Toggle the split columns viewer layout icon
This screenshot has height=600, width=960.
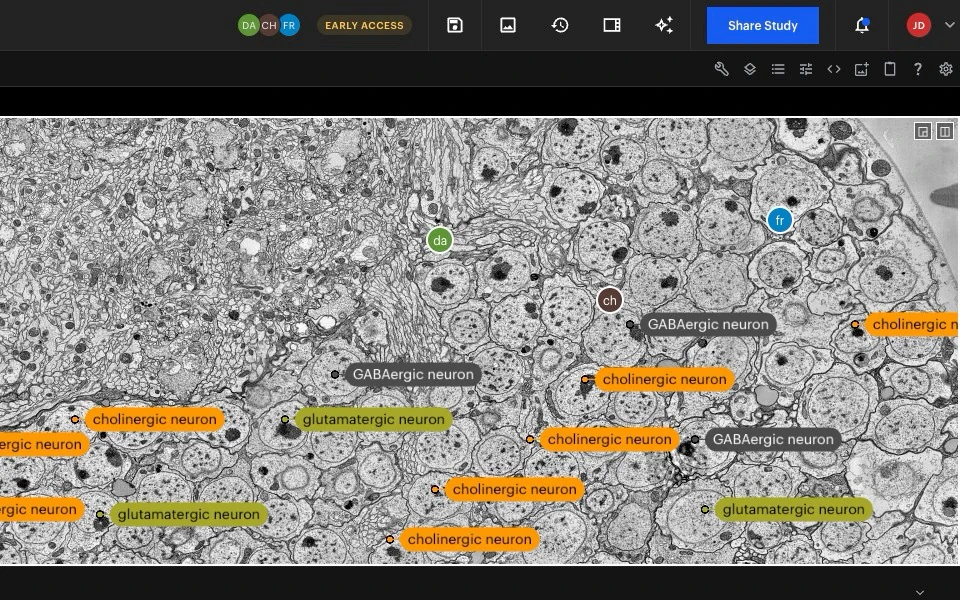[x=945, y=131]
